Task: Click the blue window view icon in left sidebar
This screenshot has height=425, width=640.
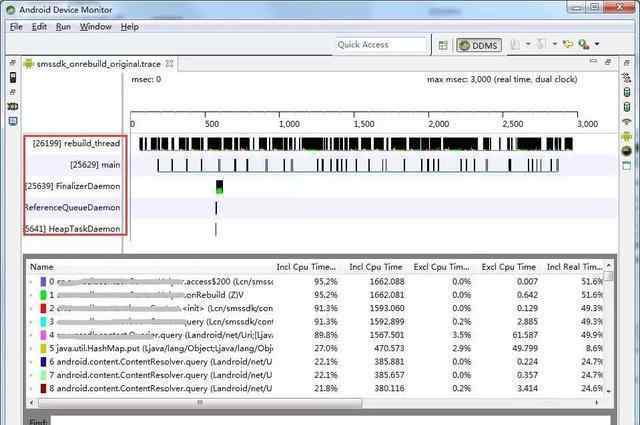Action: tap(13, 121)
